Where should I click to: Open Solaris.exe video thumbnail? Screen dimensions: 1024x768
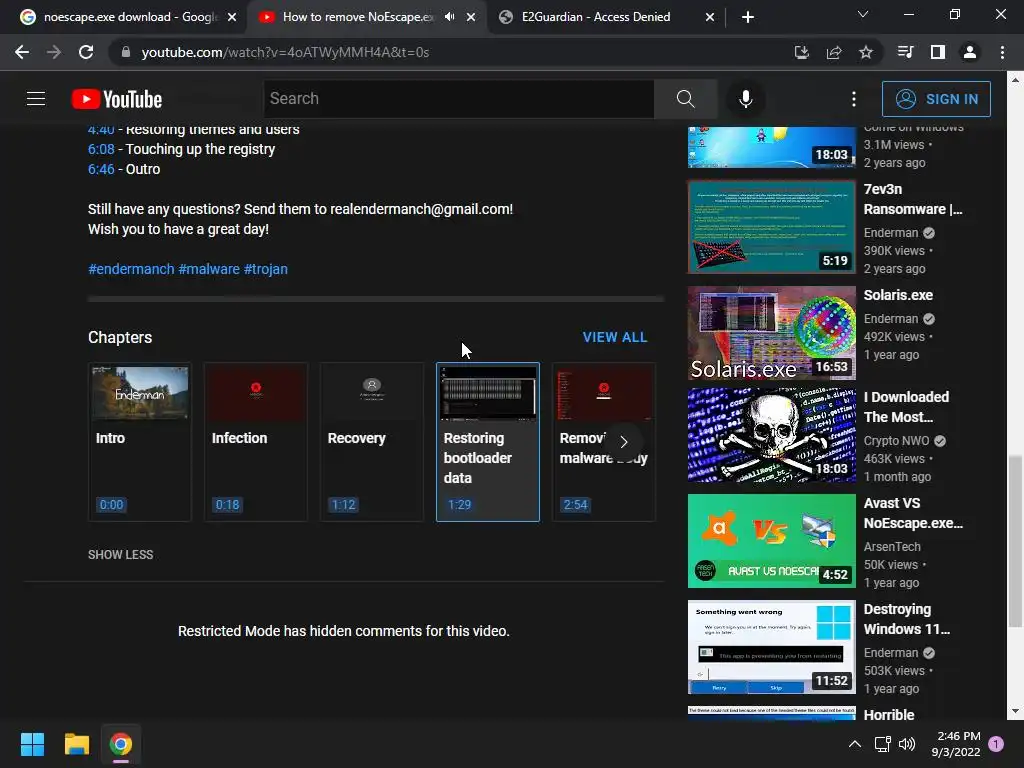(x=771, y=333)
